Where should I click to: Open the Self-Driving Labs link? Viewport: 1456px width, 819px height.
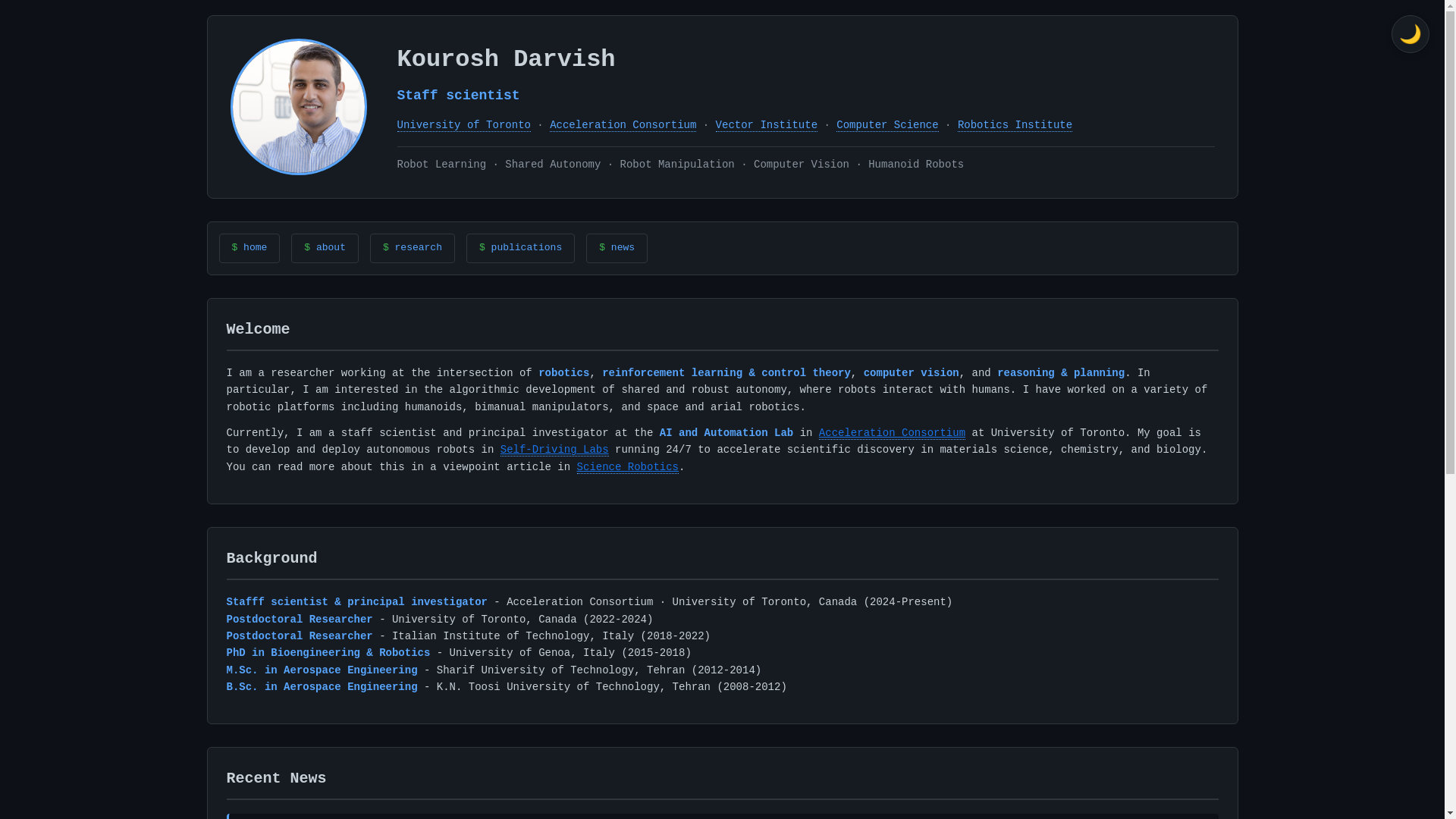pyautogui.click(x=554, y=450)
